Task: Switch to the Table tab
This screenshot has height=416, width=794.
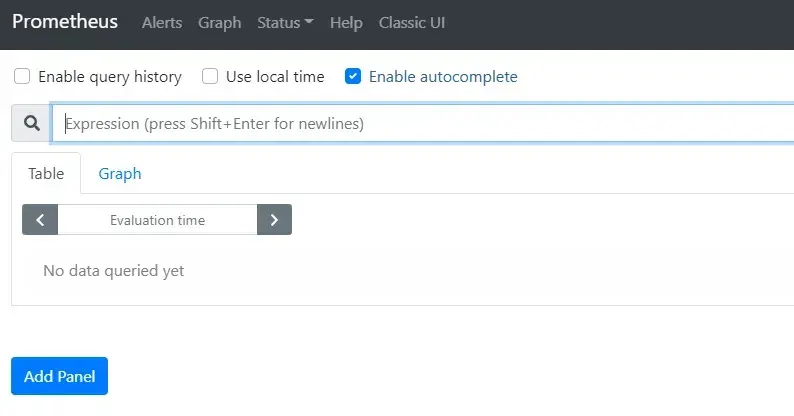Action: coord(46,173)
